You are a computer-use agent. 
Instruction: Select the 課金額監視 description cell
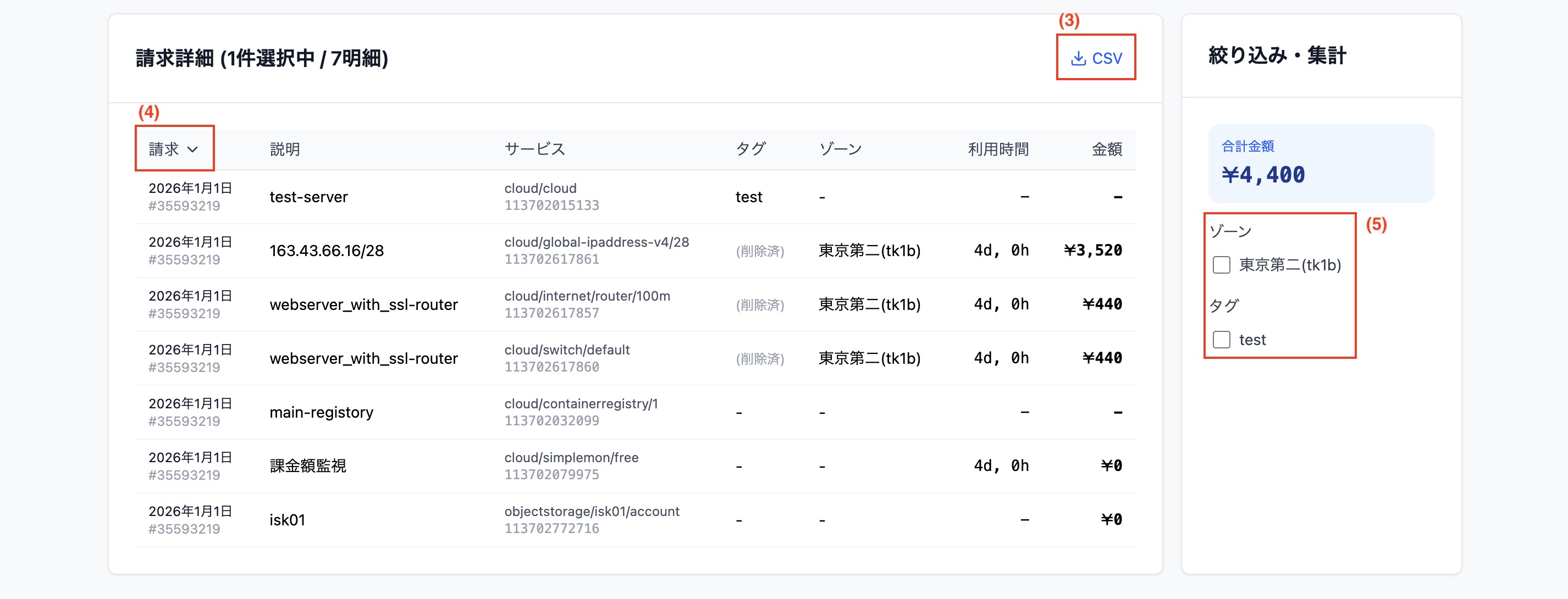308,466
